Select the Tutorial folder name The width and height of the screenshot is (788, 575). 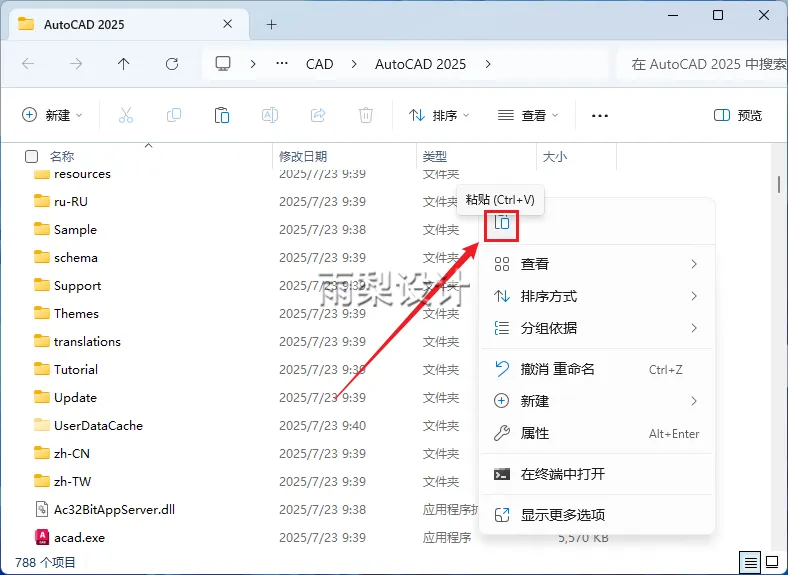point(76,369)
